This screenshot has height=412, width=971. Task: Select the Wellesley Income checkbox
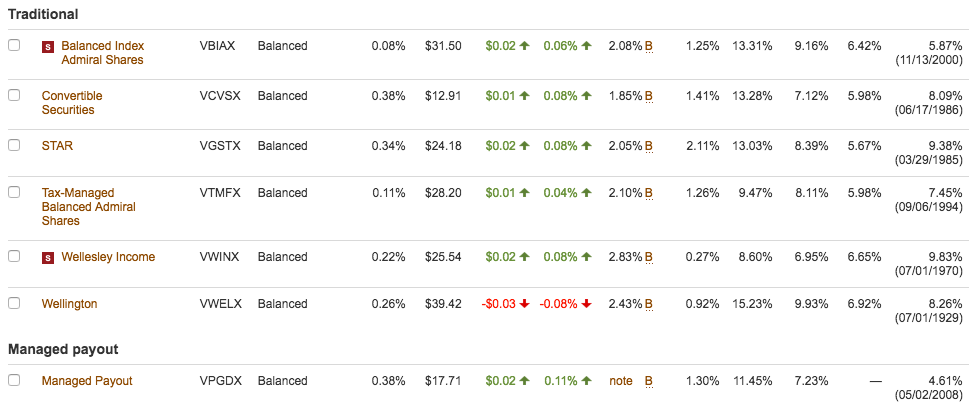[14, 256]
